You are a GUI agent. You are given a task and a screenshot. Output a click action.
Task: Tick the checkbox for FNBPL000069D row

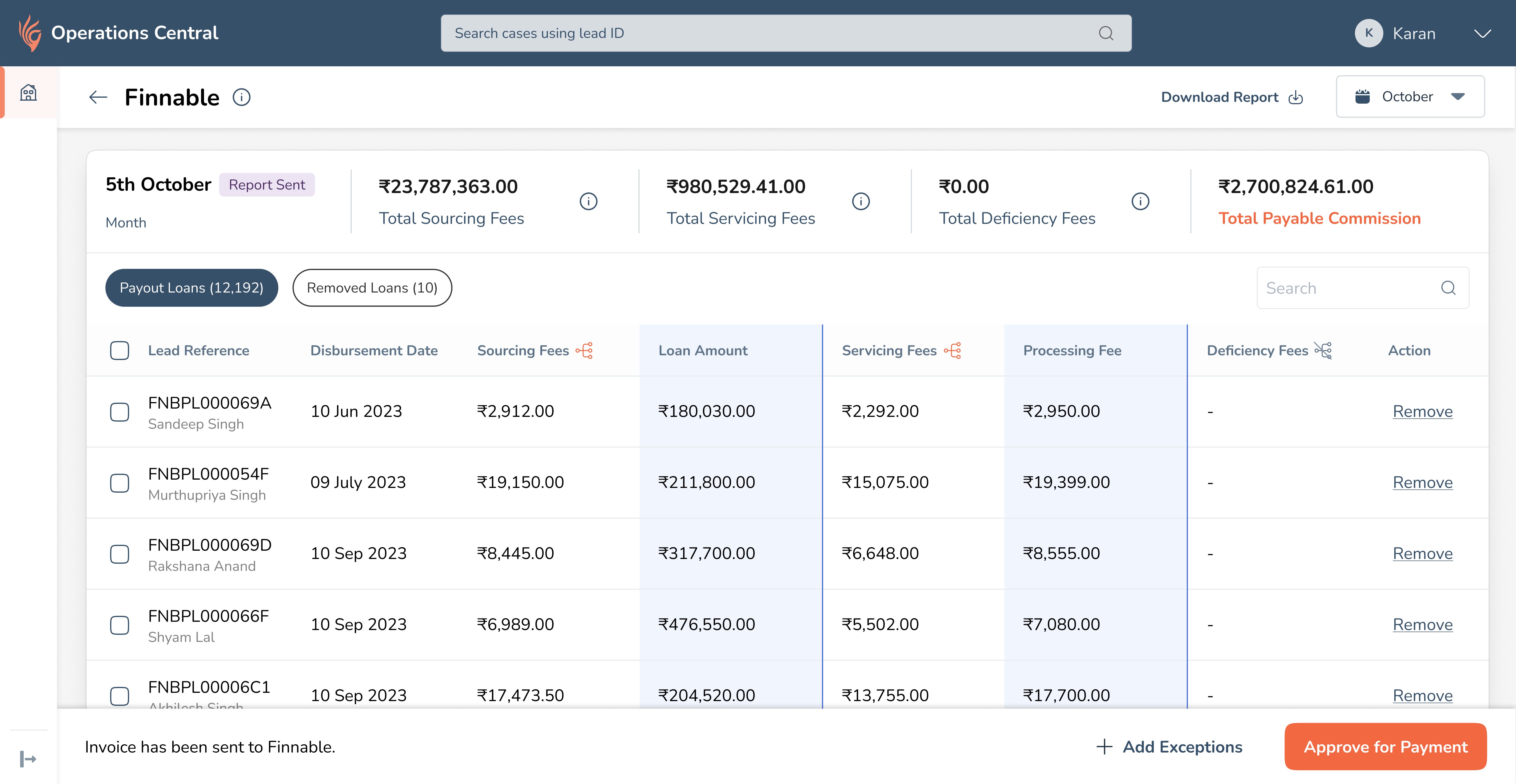119,554
